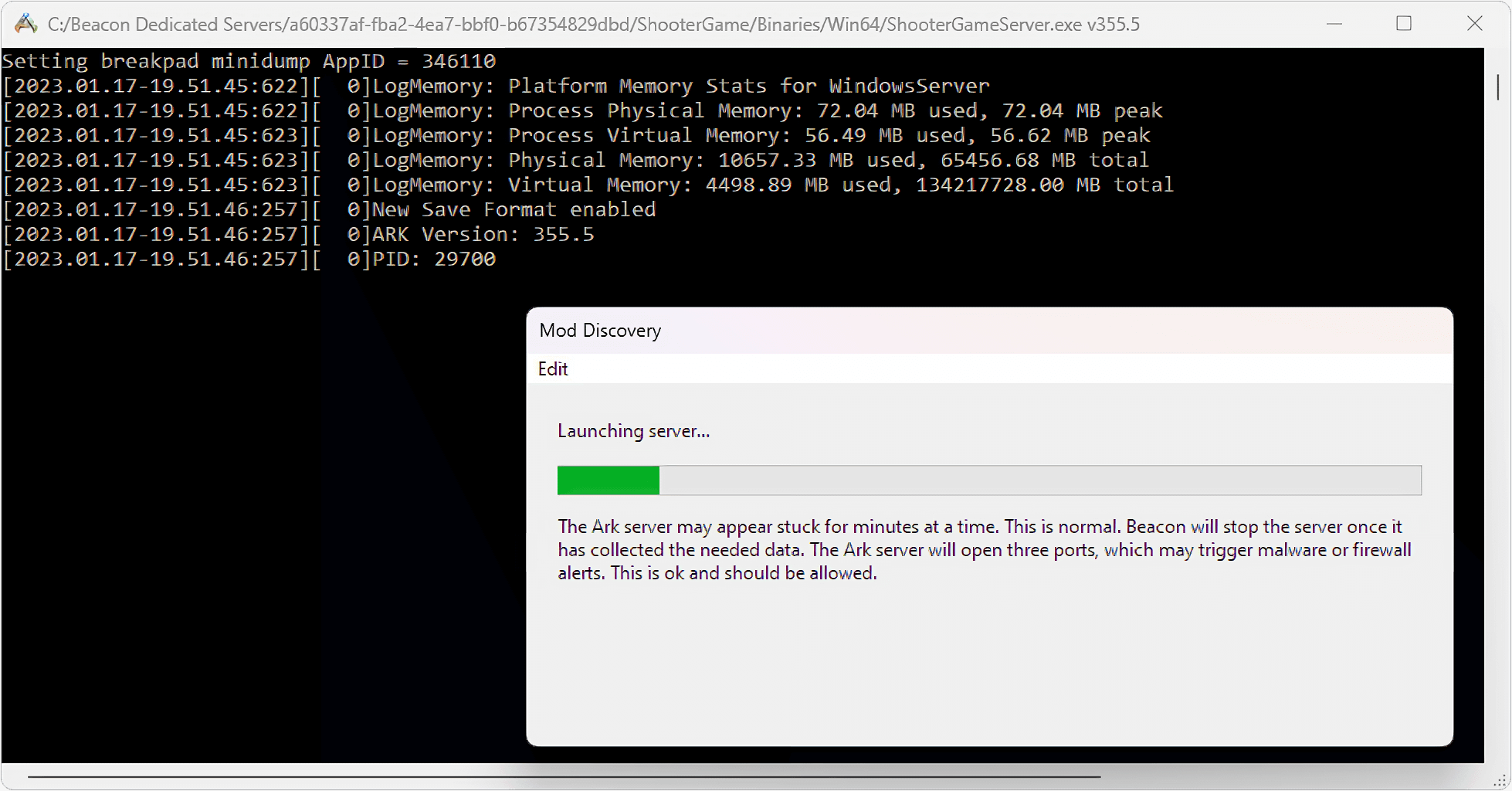Click the ARK server icon in title bar
This screenshot has width=1512, height=791.
pyautogui.click(x=25, y=24)
